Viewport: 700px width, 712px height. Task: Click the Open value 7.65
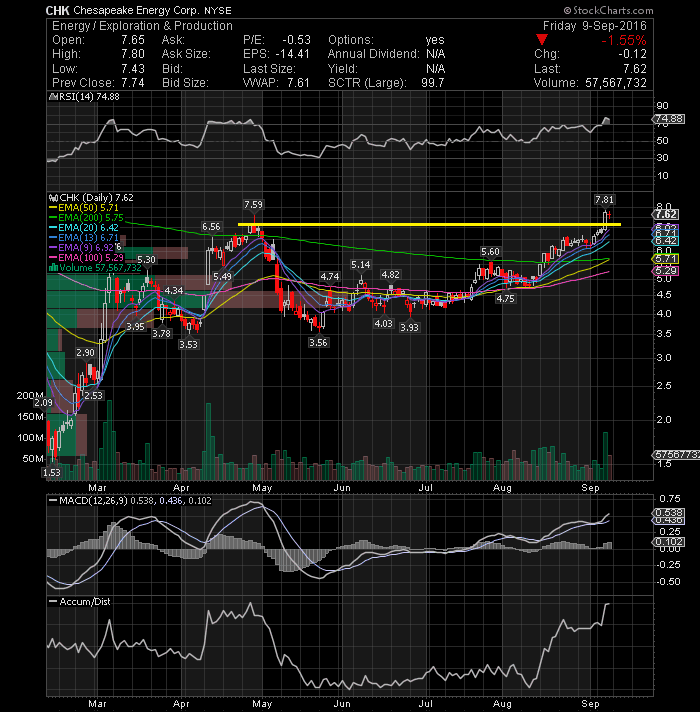point(133,40)
